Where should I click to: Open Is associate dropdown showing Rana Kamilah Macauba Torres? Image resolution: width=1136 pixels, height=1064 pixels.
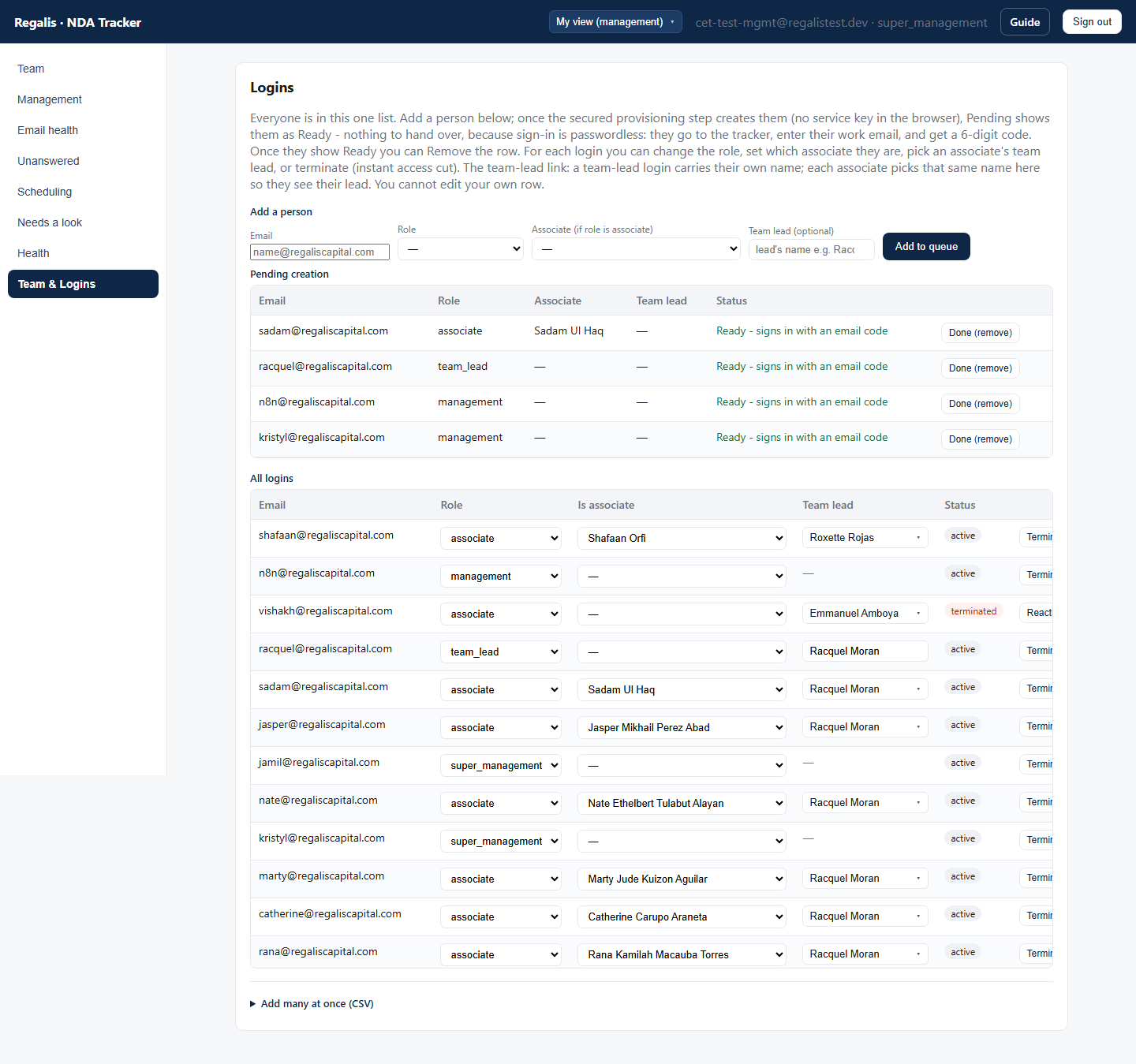pos(682,954)
